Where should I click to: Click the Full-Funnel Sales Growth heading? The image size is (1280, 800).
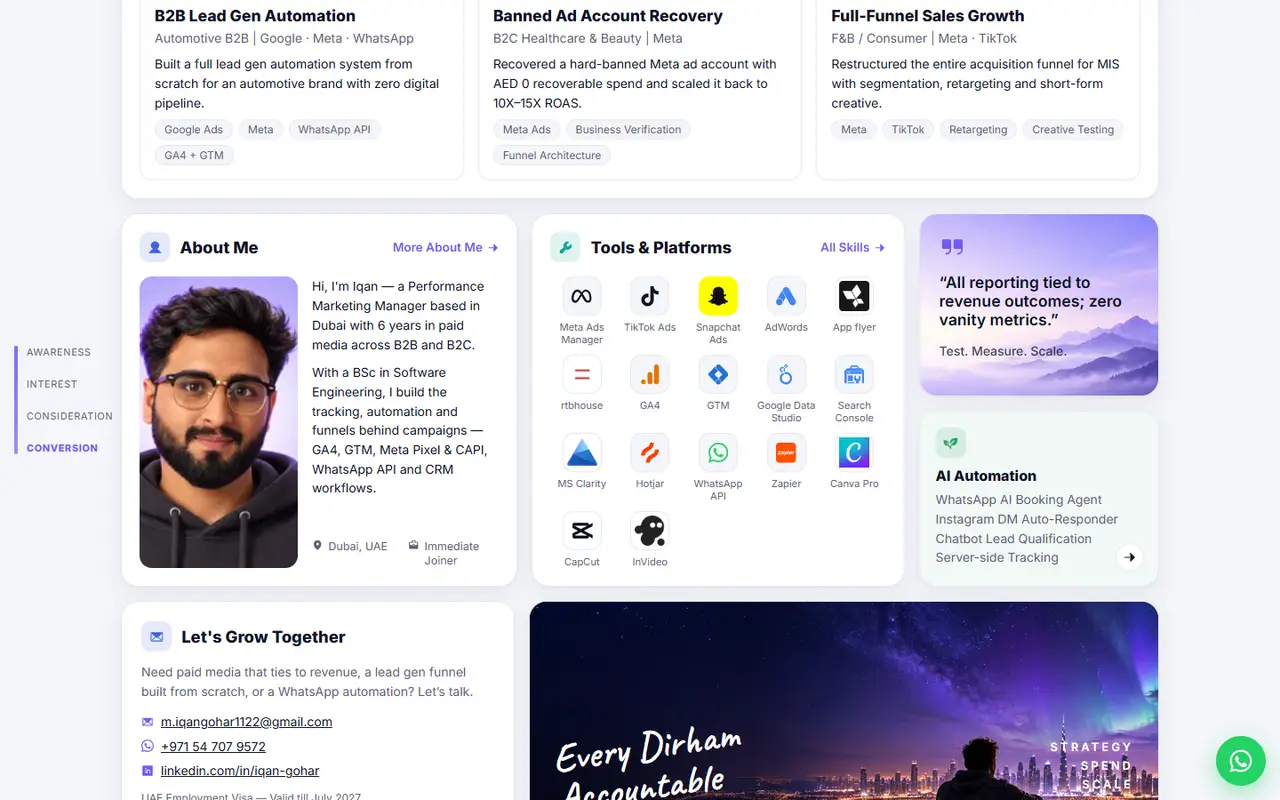[x=928, y=16]
